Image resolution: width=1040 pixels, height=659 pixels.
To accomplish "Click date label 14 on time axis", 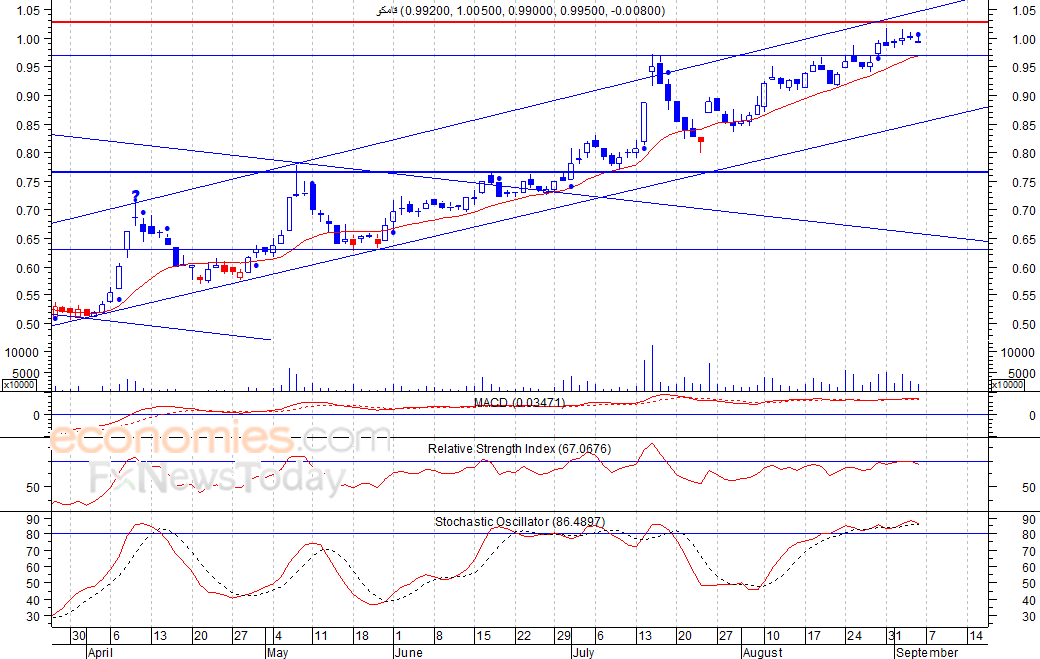I will point(976,635).
